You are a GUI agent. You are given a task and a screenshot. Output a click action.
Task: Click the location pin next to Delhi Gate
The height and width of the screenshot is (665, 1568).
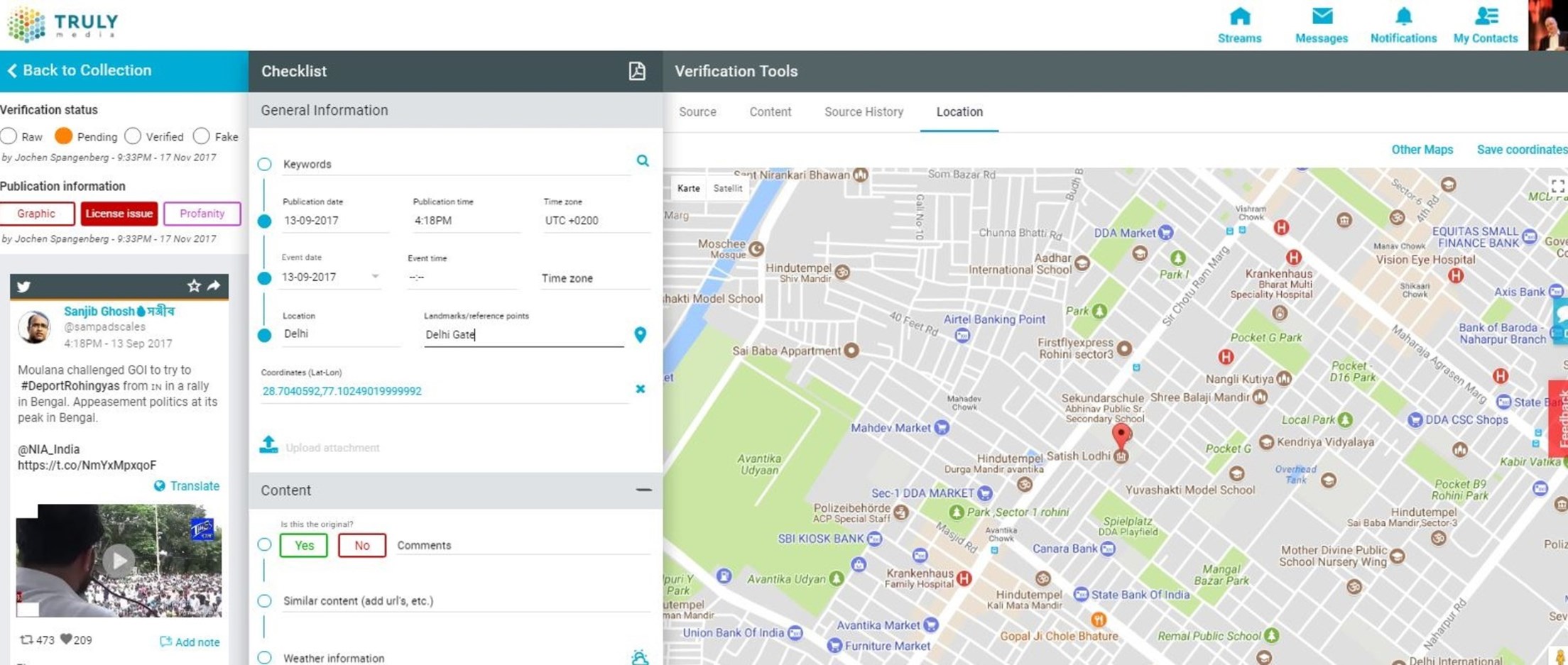pos(640,335)
